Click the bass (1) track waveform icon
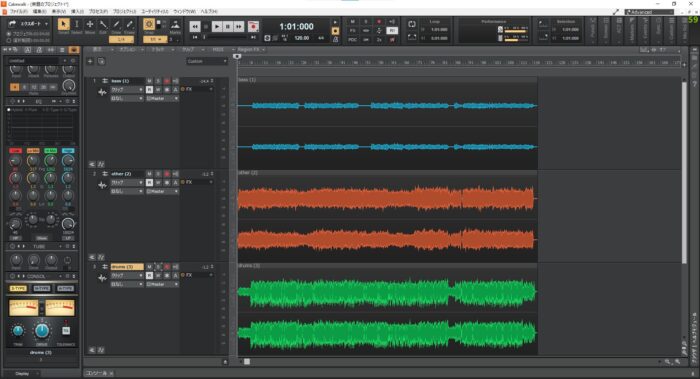700x379 pixels. point(102,92)
